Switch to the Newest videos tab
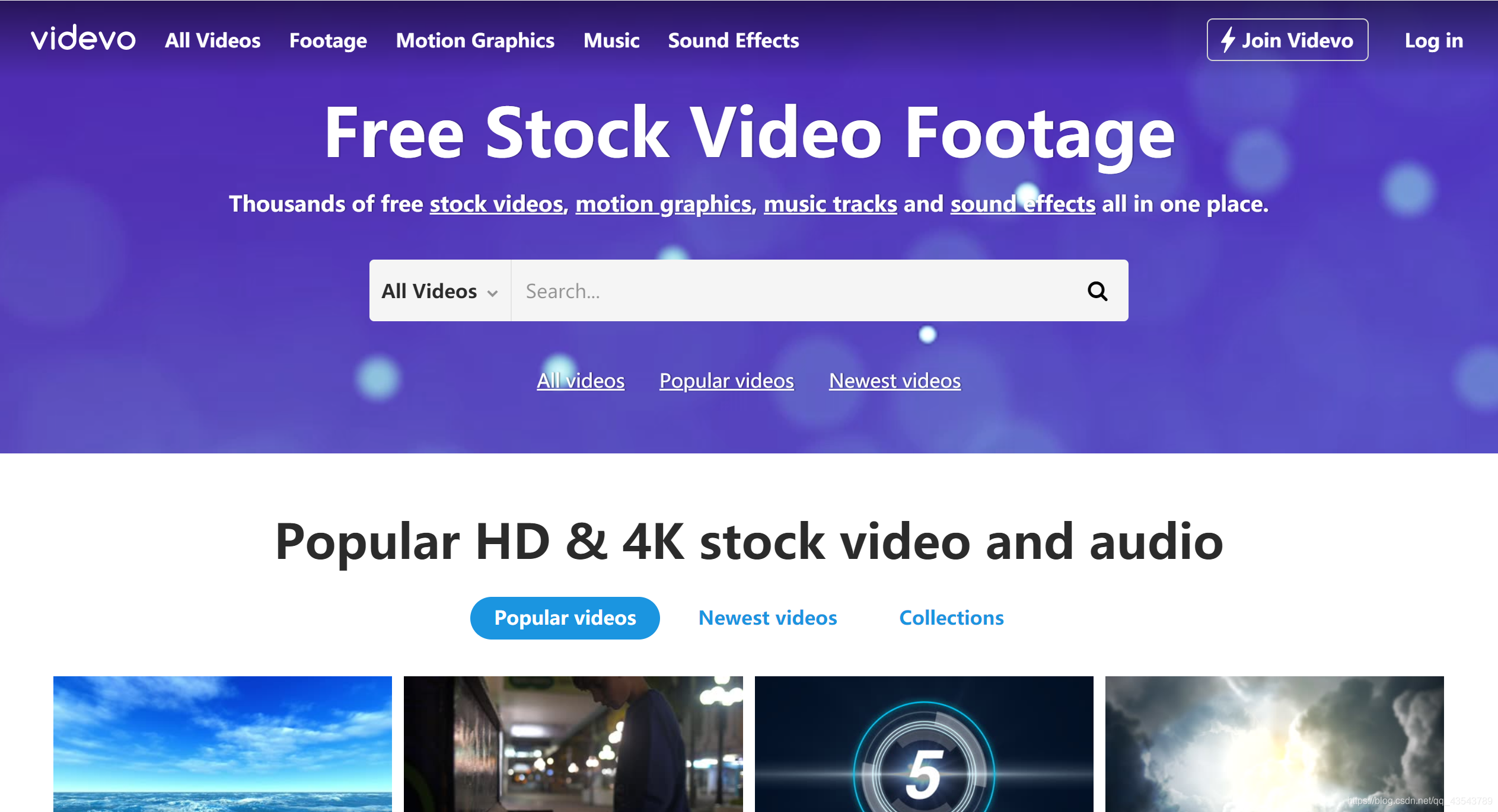The width and height of the screenshot is (1498, 812). (x=767, y=618)
